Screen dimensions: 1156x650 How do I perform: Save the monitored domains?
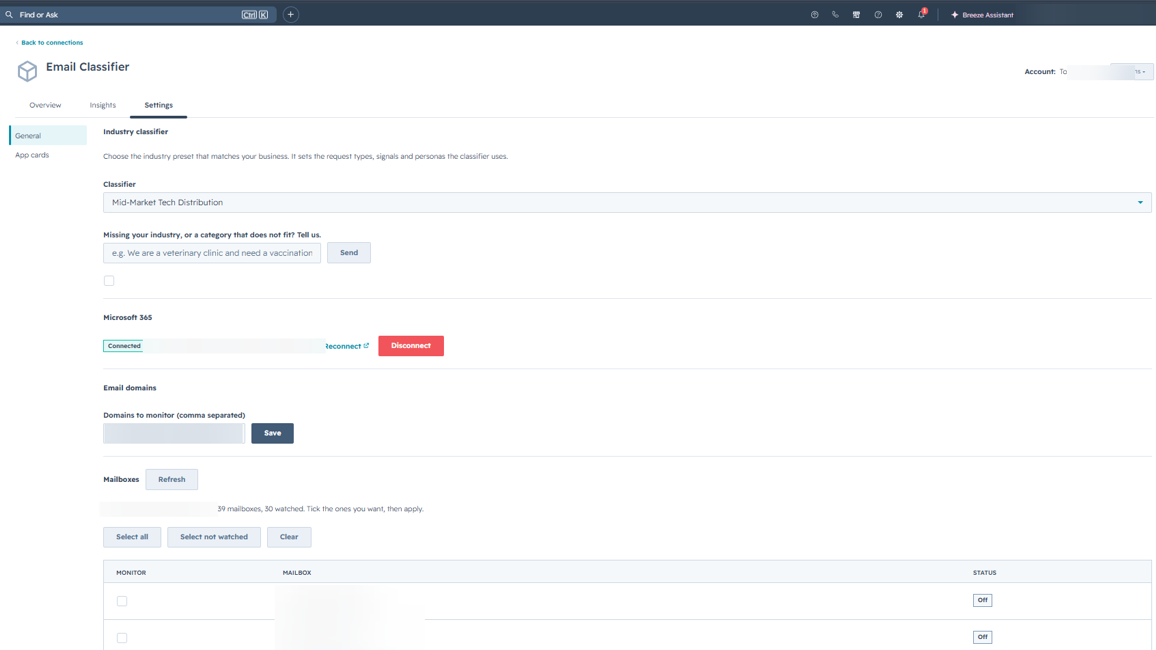coord(272,433)
